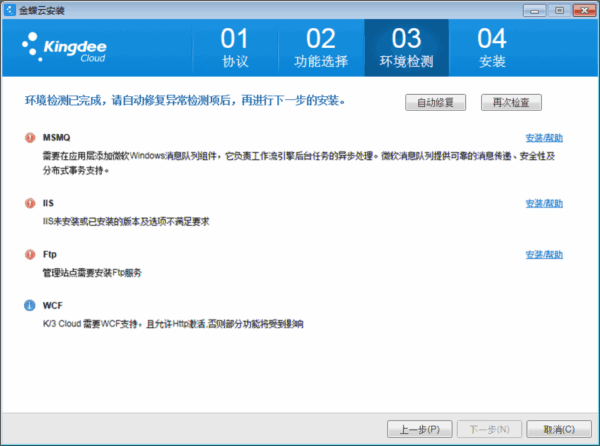
Task: Go back with the 上一步(P) button
Action: tap(420, 429)
